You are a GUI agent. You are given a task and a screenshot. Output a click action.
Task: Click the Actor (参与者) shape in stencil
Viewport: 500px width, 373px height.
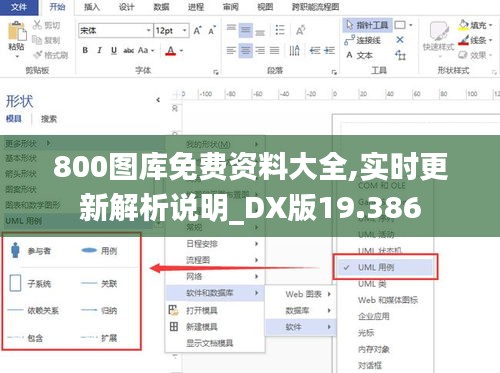[x=31, y=251]
